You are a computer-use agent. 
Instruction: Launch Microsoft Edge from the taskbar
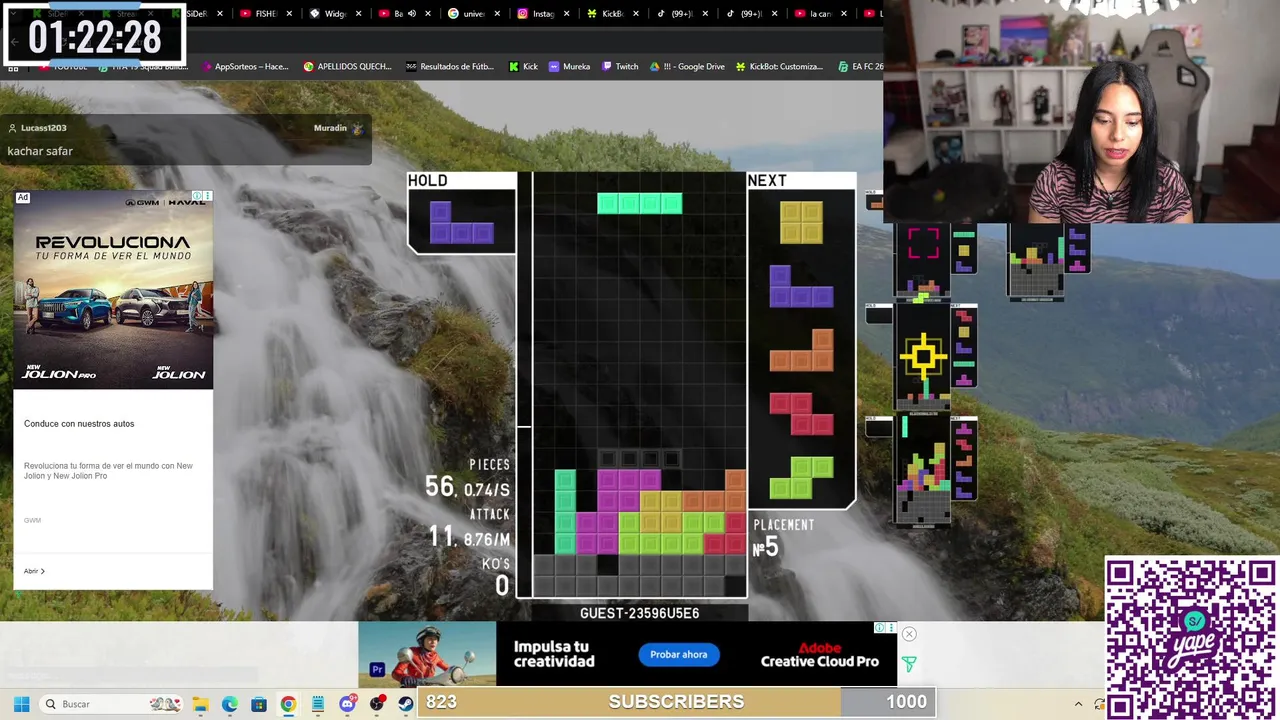229,704
